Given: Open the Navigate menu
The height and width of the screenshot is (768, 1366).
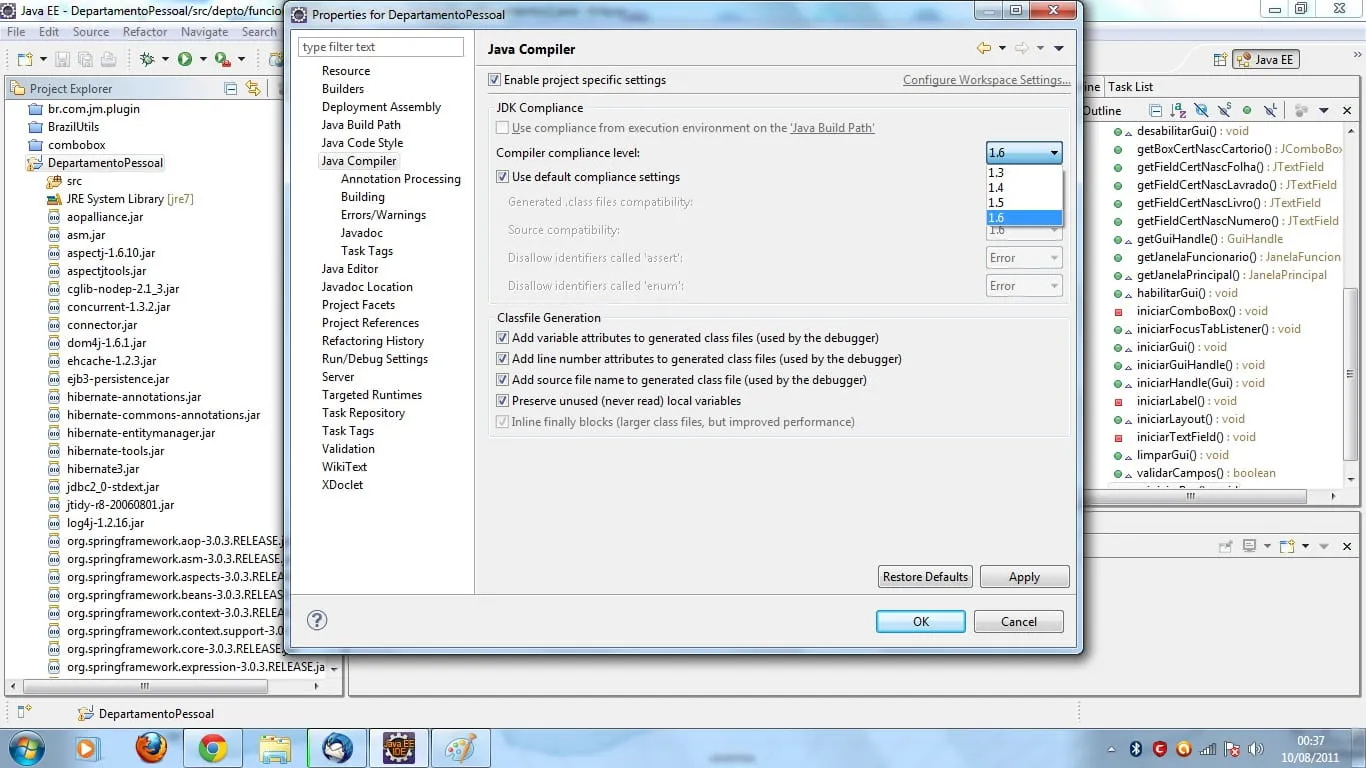Looking at the screenshot, I should click(205, 32).
